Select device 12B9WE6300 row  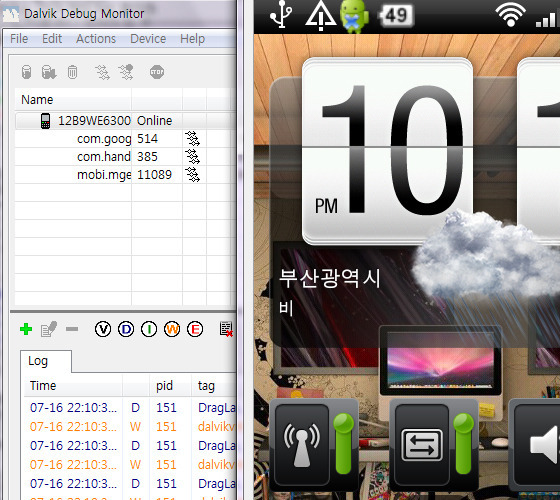(125, 121)
